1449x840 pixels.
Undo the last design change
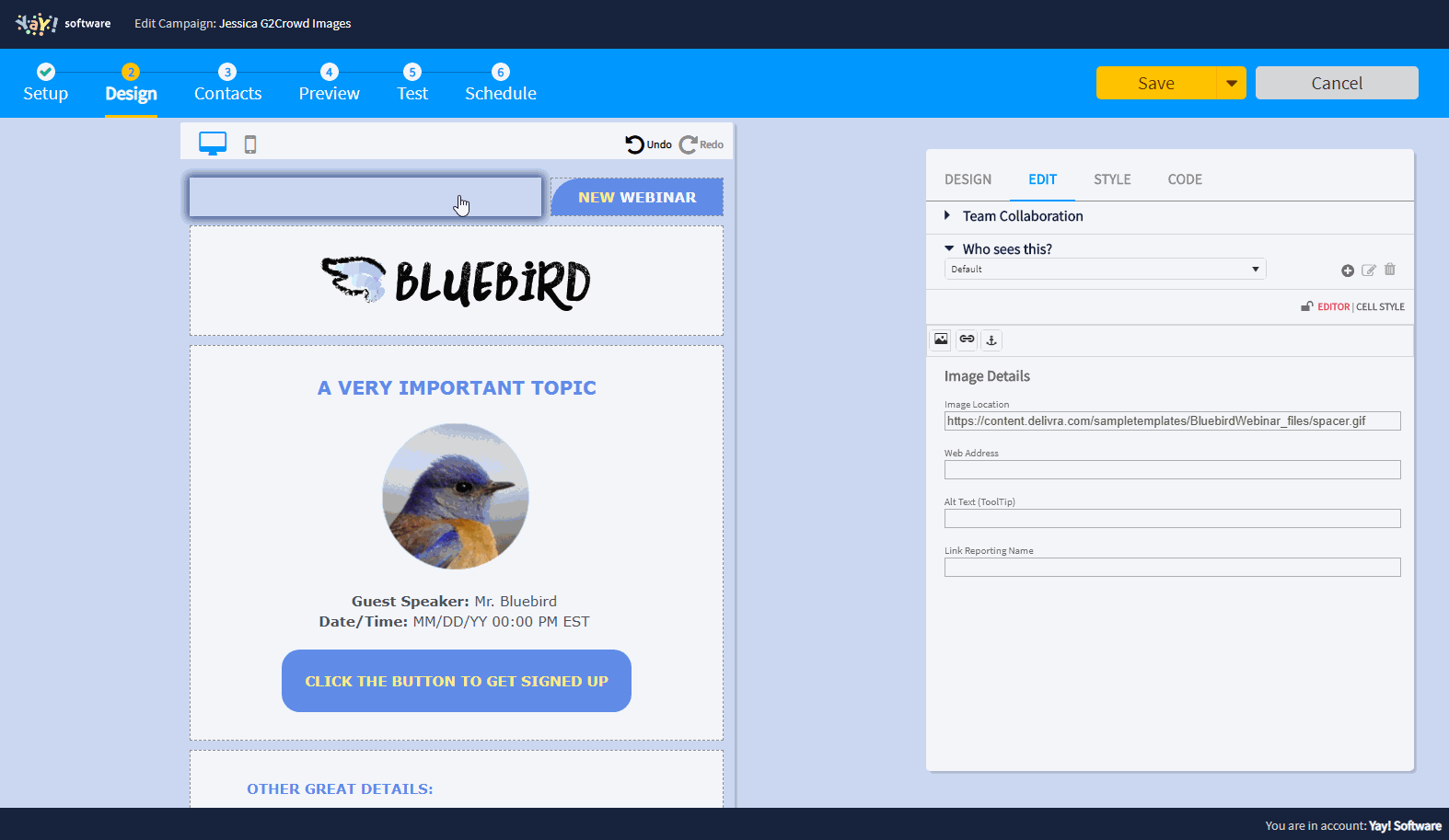pos(649,144)
